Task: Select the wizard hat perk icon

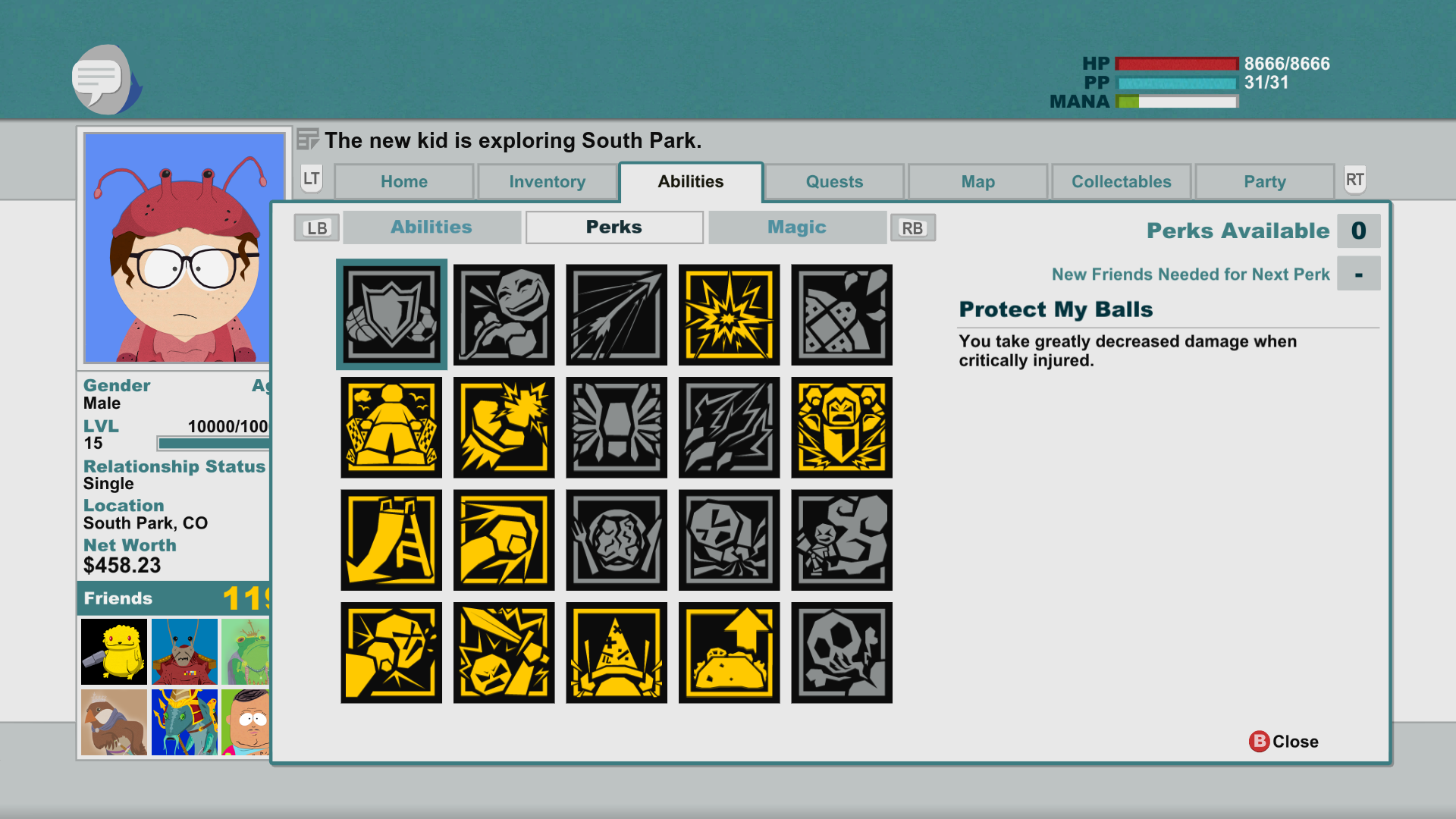Action: pos(617,653)
